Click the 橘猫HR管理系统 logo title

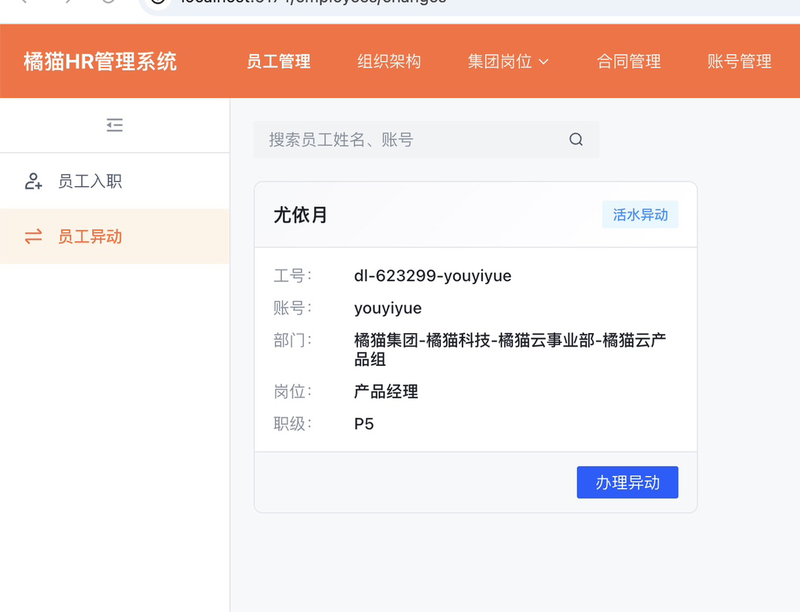[100, 62]
